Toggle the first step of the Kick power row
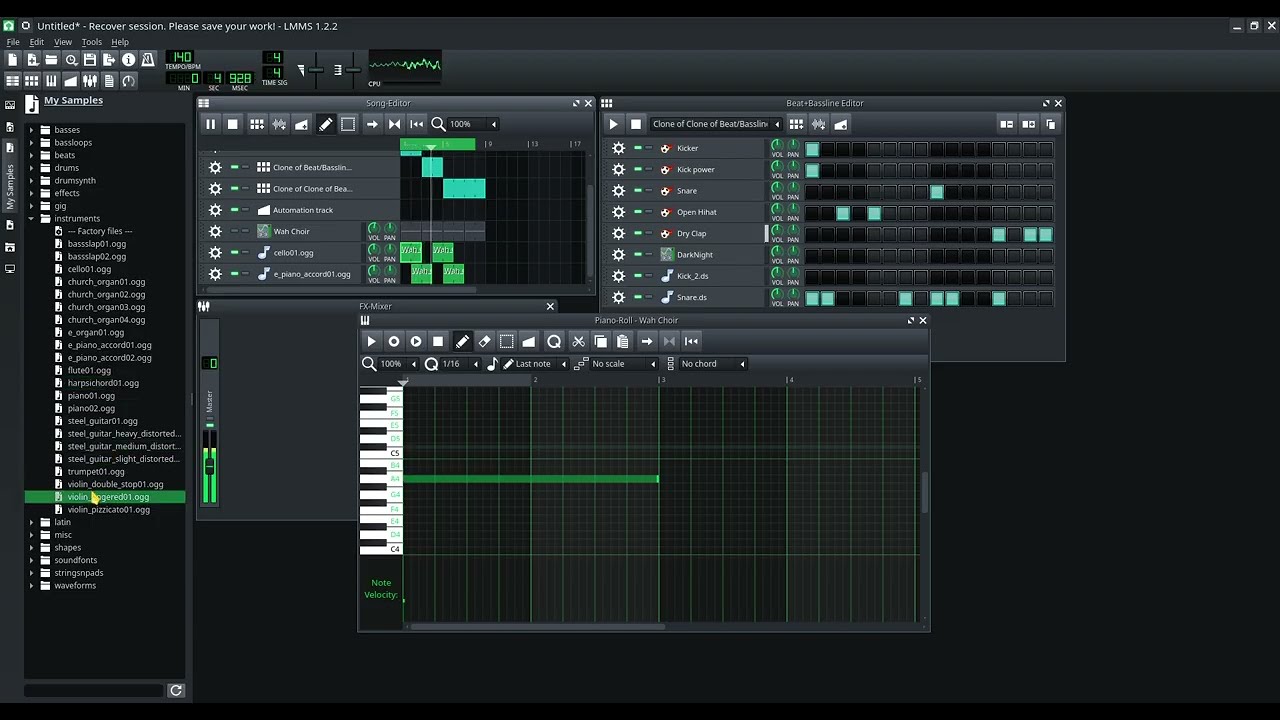The image size is (1280, 720). pyautogui.click(x=812, y=170)
